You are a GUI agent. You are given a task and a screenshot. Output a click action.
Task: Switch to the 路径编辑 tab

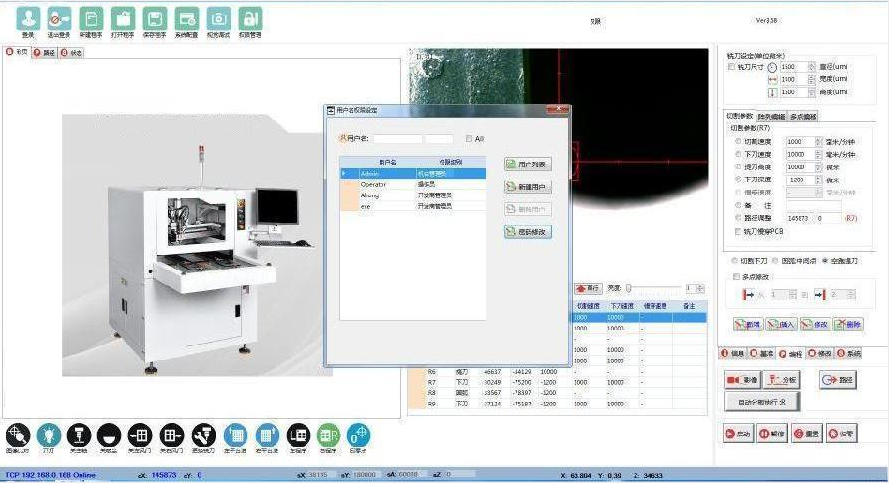[x=772, y=117]
